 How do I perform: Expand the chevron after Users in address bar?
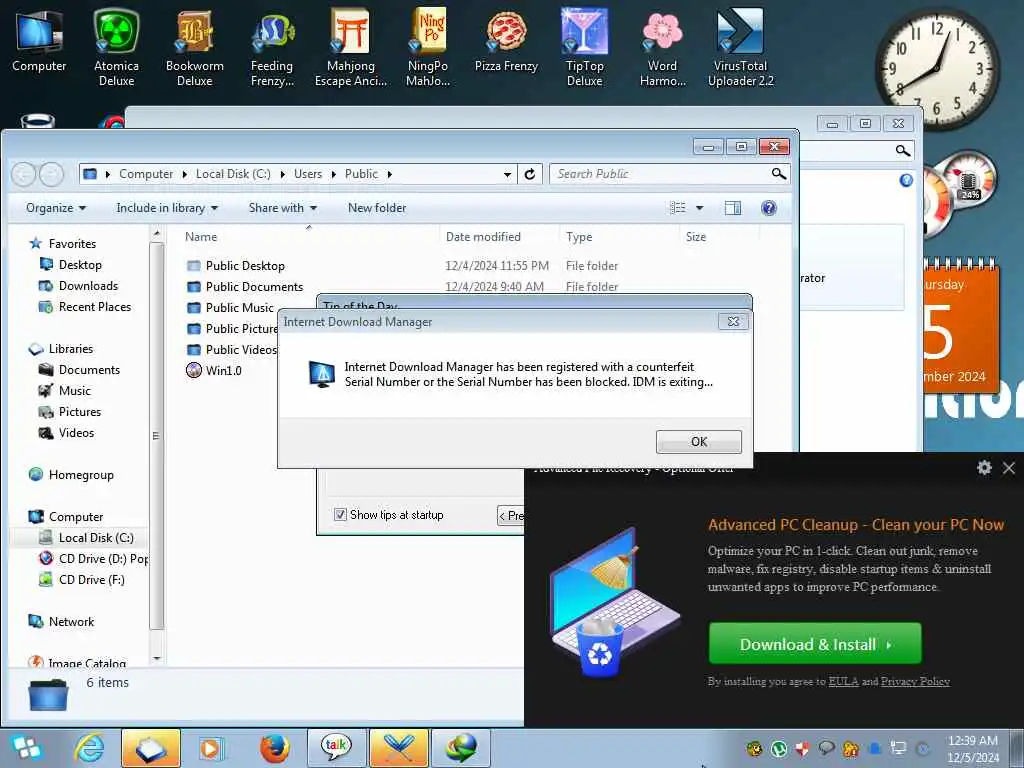click(x=334, y=174)
